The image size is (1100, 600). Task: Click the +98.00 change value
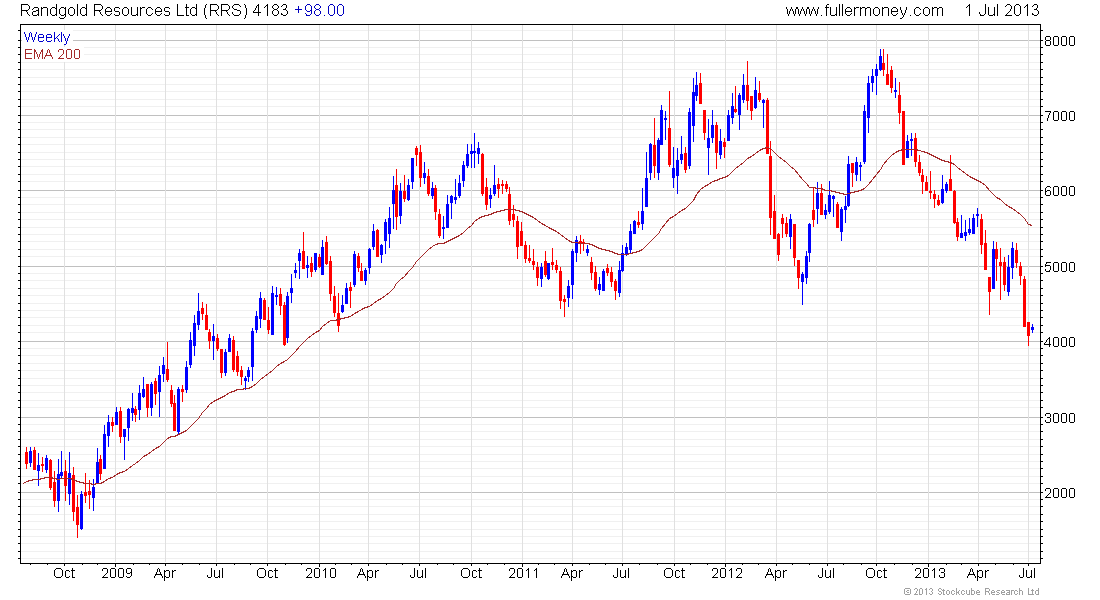click(x=319, y=11)
